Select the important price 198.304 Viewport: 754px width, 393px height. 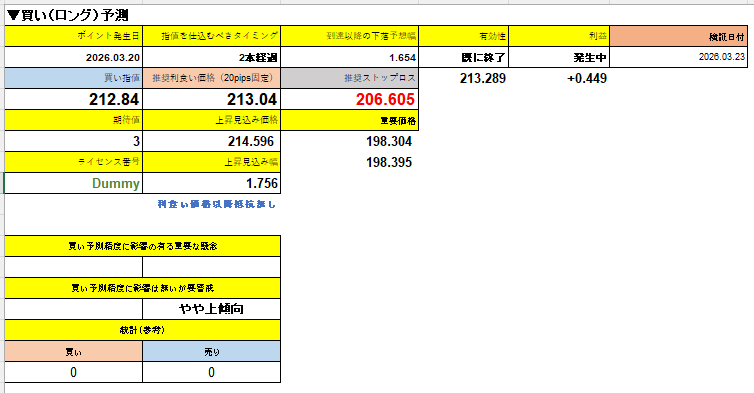pyautogui.click(x=389, y=141)
